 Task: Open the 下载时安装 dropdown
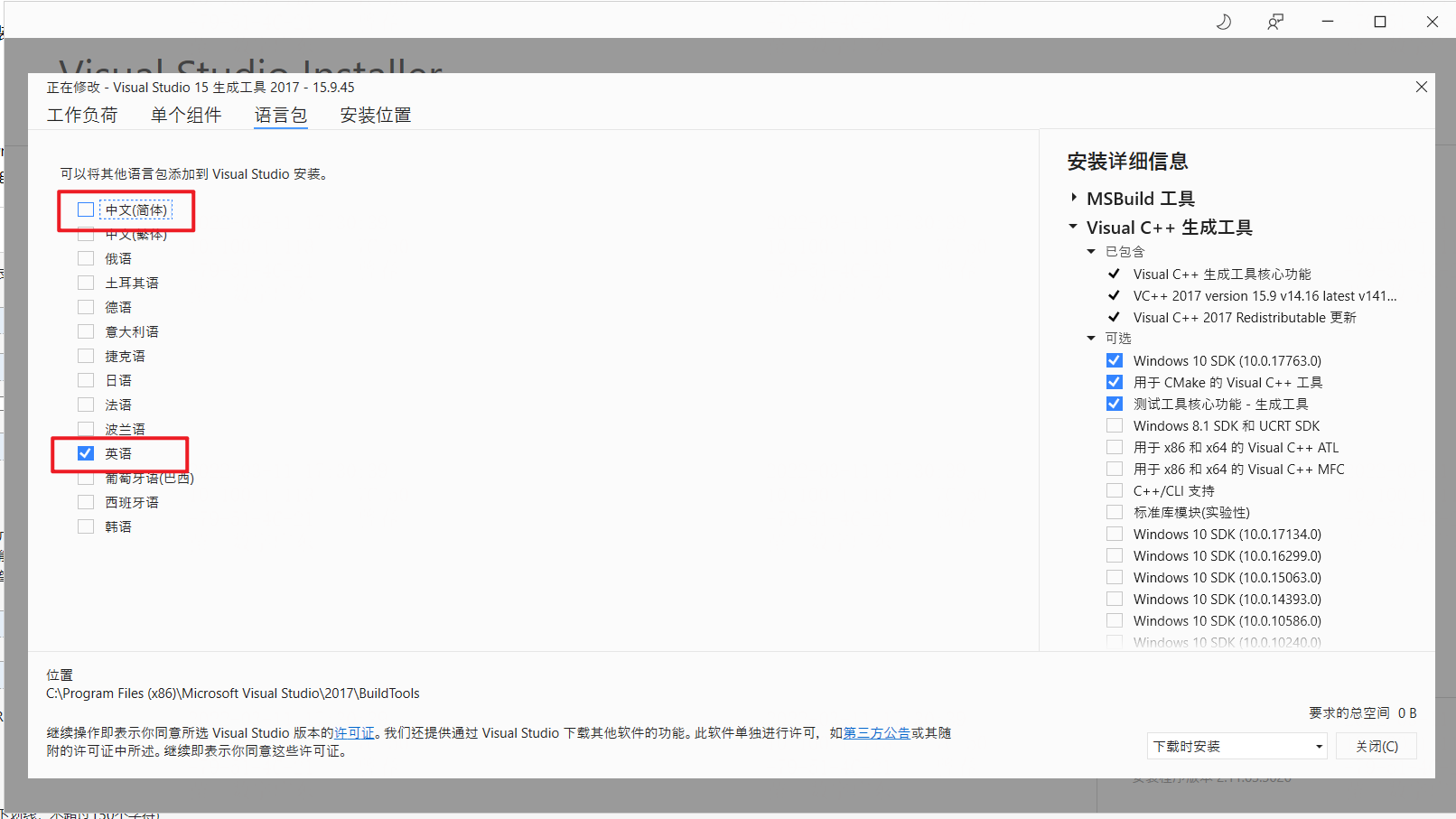1237,746
